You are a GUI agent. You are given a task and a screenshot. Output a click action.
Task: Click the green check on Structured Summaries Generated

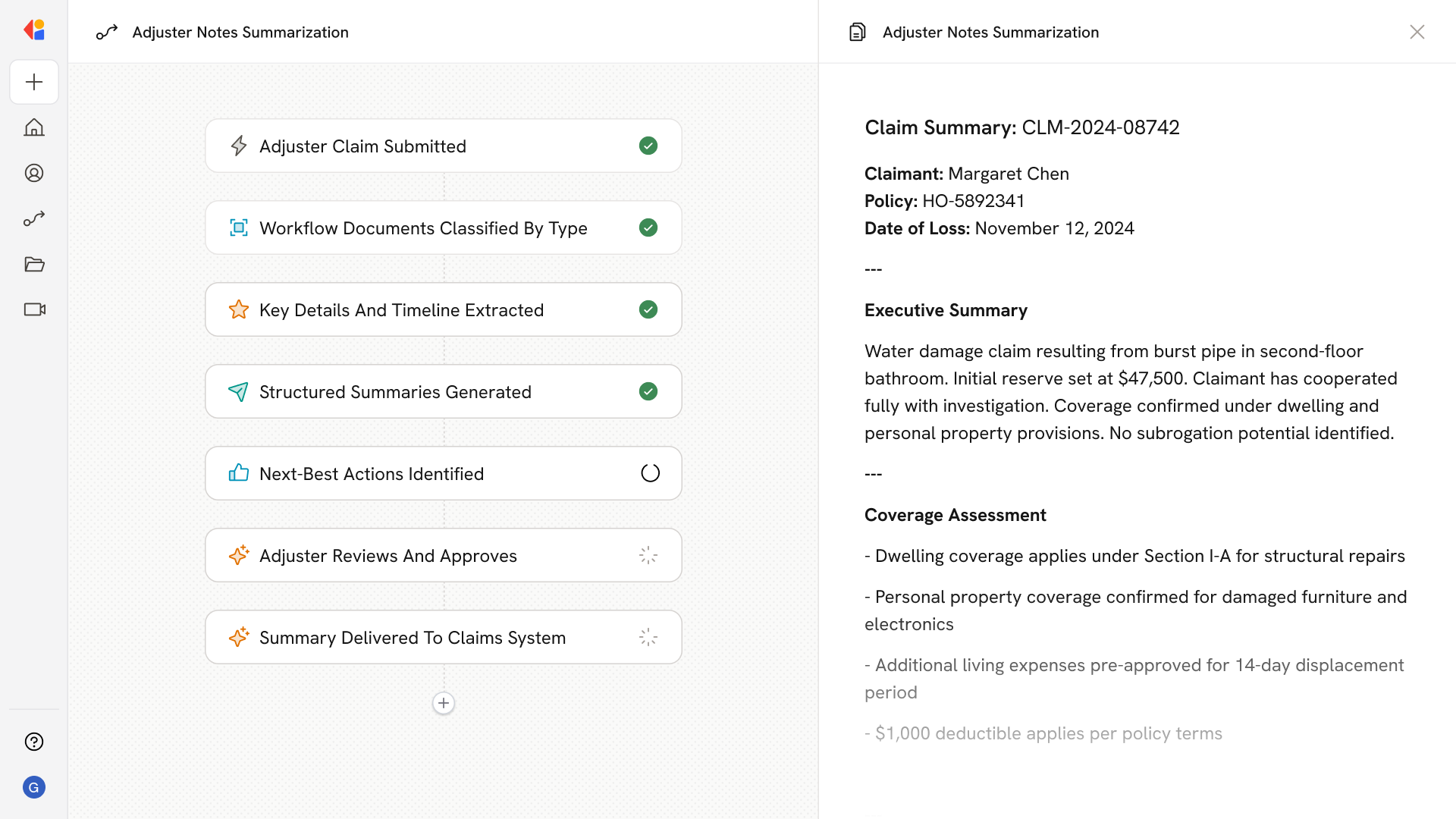tap(648, 391)
